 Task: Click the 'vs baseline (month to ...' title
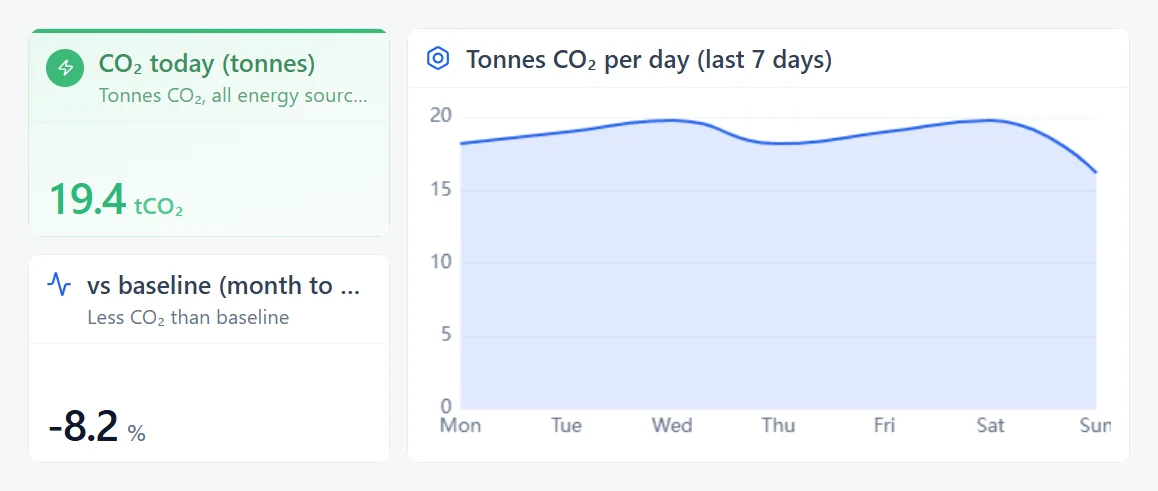click(x=224, y=285)
